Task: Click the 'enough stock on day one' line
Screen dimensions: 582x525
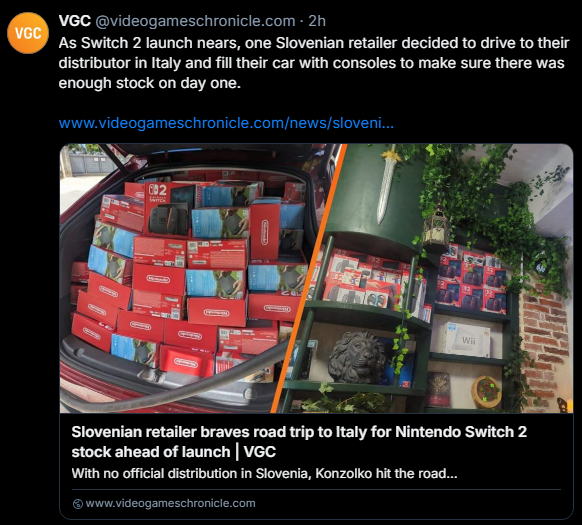Action: (x=150, y=83)
